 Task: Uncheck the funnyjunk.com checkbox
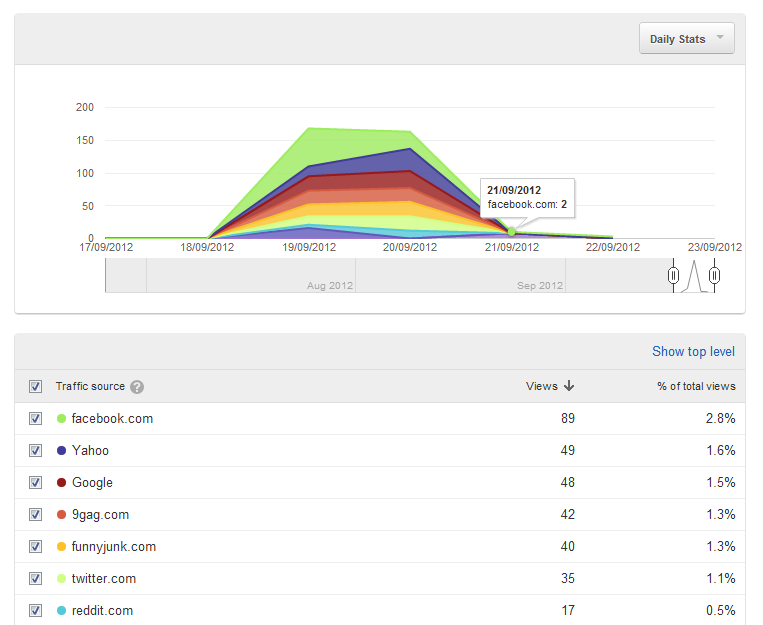tap(36, 547)
